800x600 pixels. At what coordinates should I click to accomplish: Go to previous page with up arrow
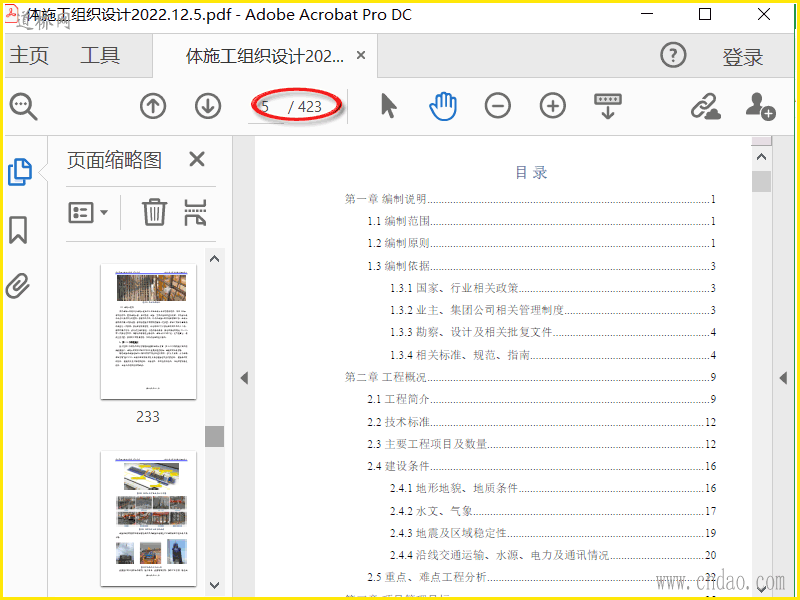[153, 106]
